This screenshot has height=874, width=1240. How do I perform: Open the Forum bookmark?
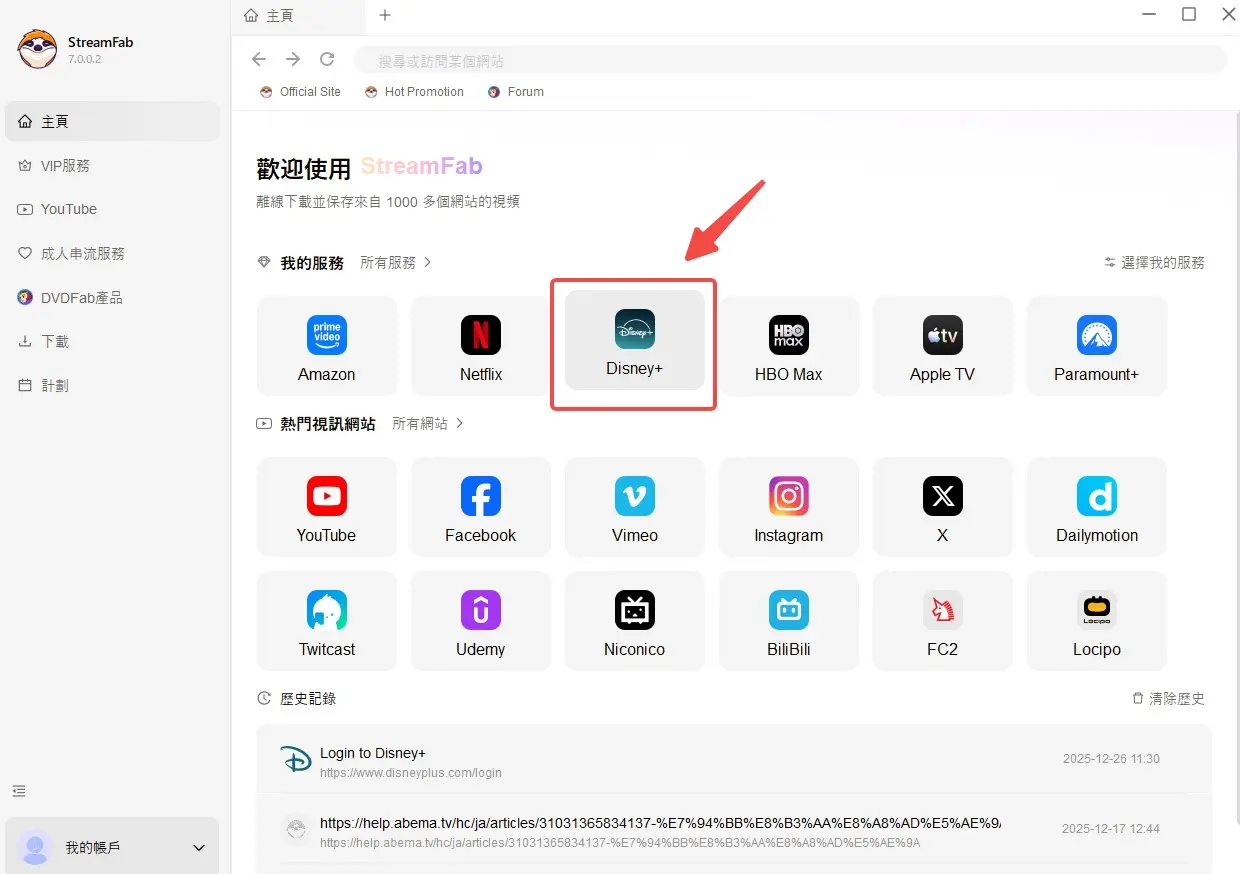coord(515,91)
